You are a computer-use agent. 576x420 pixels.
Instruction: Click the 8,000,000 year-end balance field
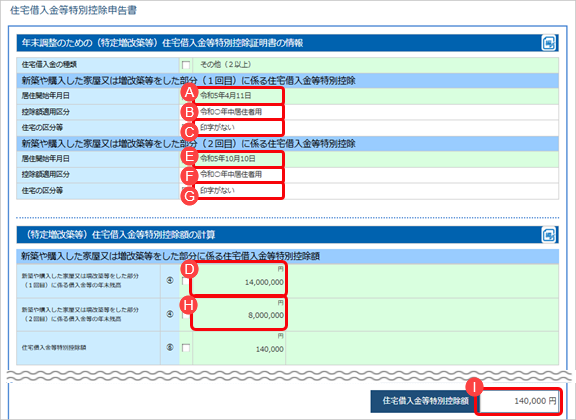pos(239,313)
